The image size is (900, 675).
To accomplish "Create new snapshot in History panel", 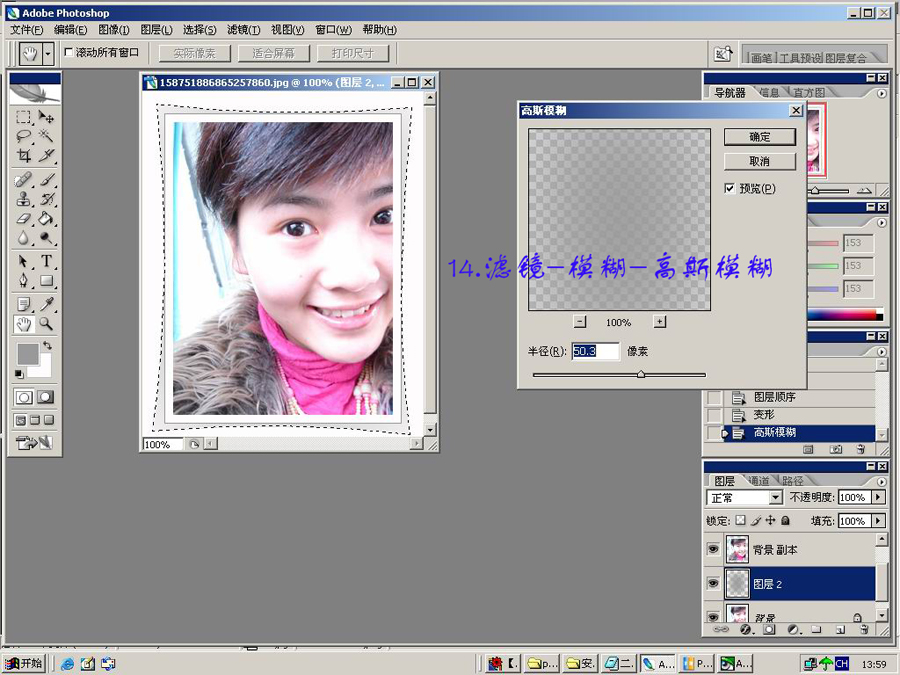I will 836,449.
